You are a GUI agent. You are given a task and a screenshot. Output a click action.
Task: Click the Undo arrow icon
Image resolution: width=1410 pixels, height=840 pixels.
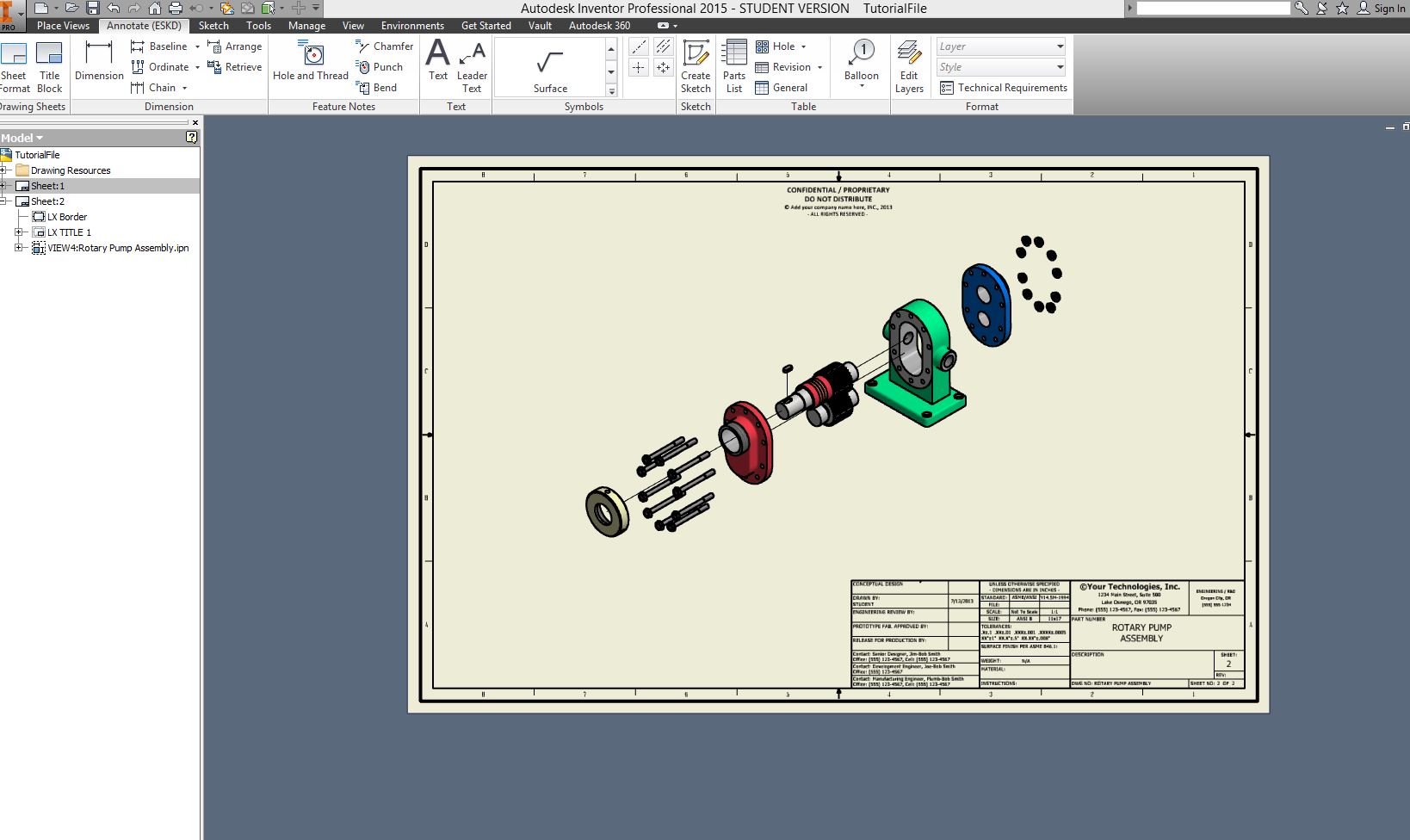click(x=114, y=8)
